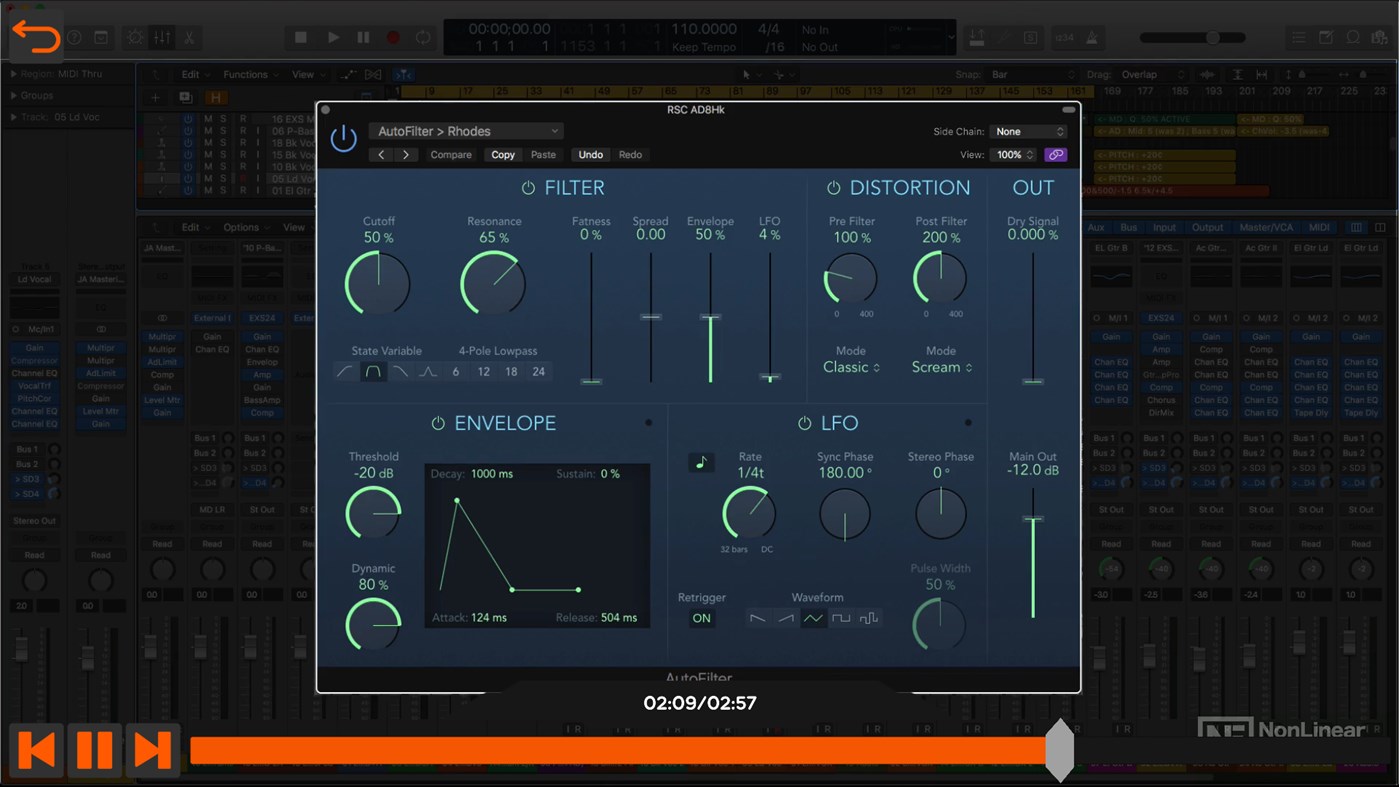The width and height of the screenshot is (1399, 787).
Task: Toggle the Envelope section power switch
Action: (438, 423)
